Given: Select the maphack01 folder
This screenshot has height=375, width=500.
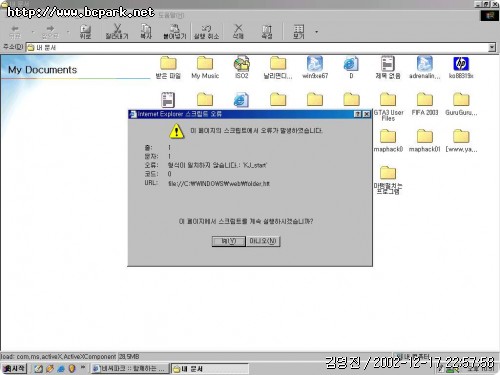Looking at the screenshot, I should pos(425,141).
